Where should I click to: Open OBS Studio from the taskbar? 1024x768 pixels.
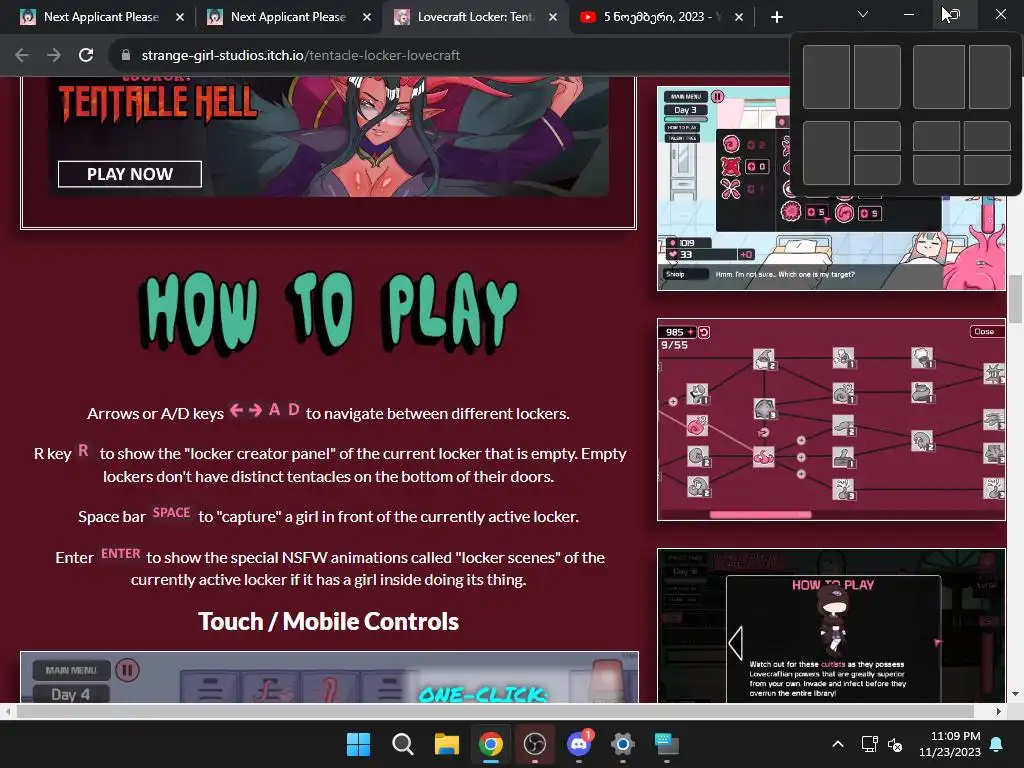point(535,744)
